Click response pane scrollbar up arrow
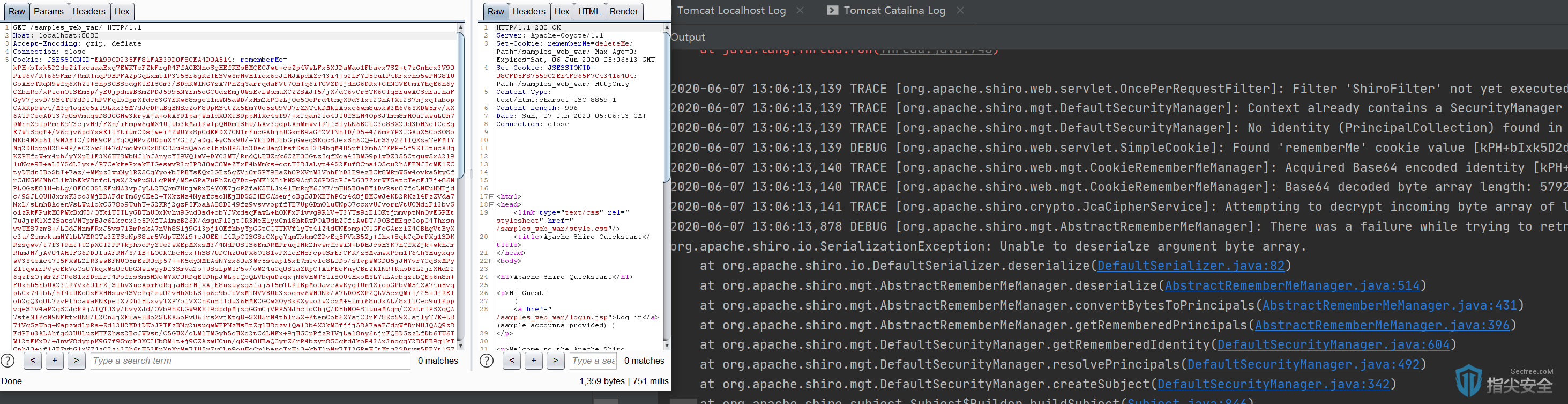The image size is (1568, 404). 667,27
